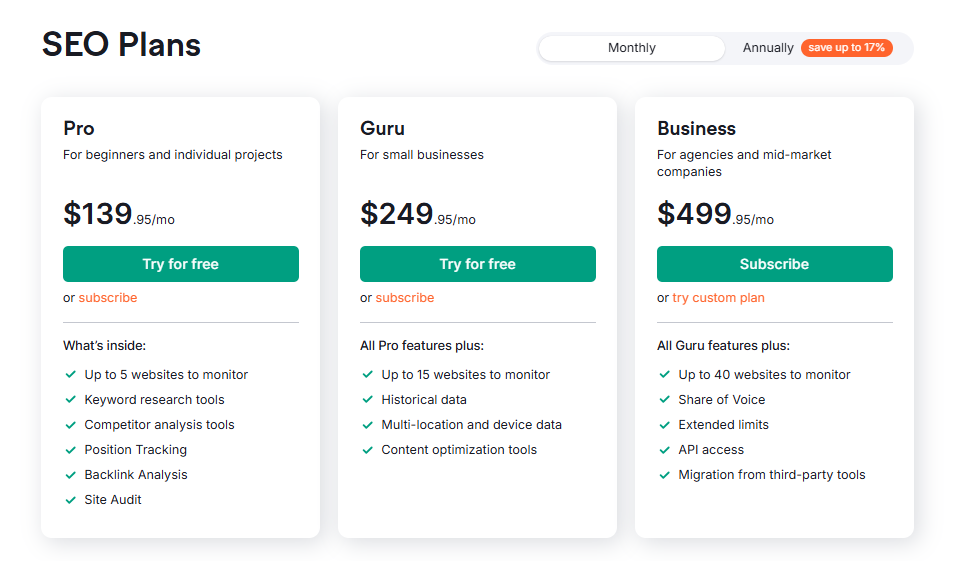Screen dimensions: 961x561
Task: Click the Pro plan heading
Action: pos(79,129)
